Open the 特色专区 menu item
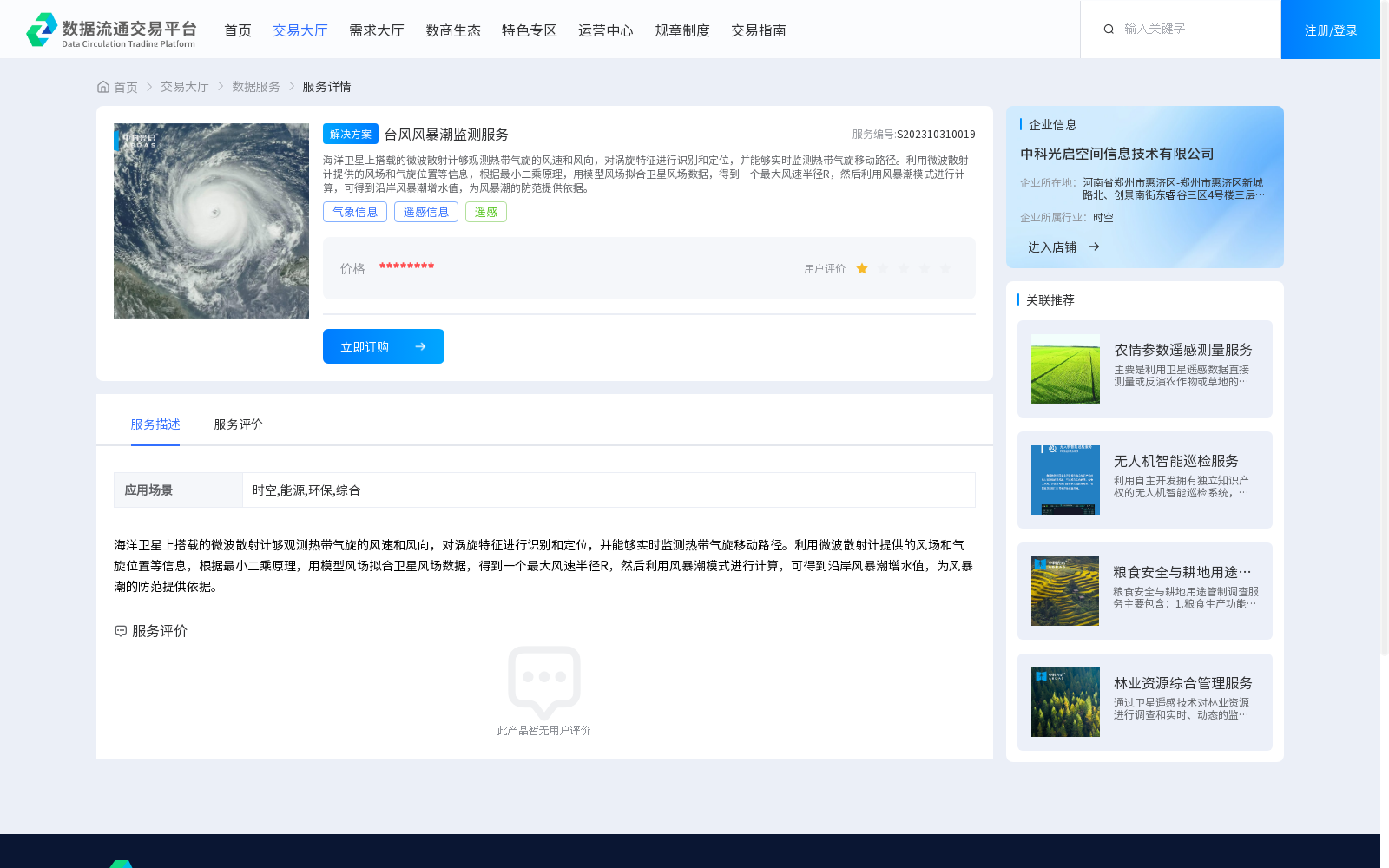Viewport: 1389px width, 868px height. (530, 30)
